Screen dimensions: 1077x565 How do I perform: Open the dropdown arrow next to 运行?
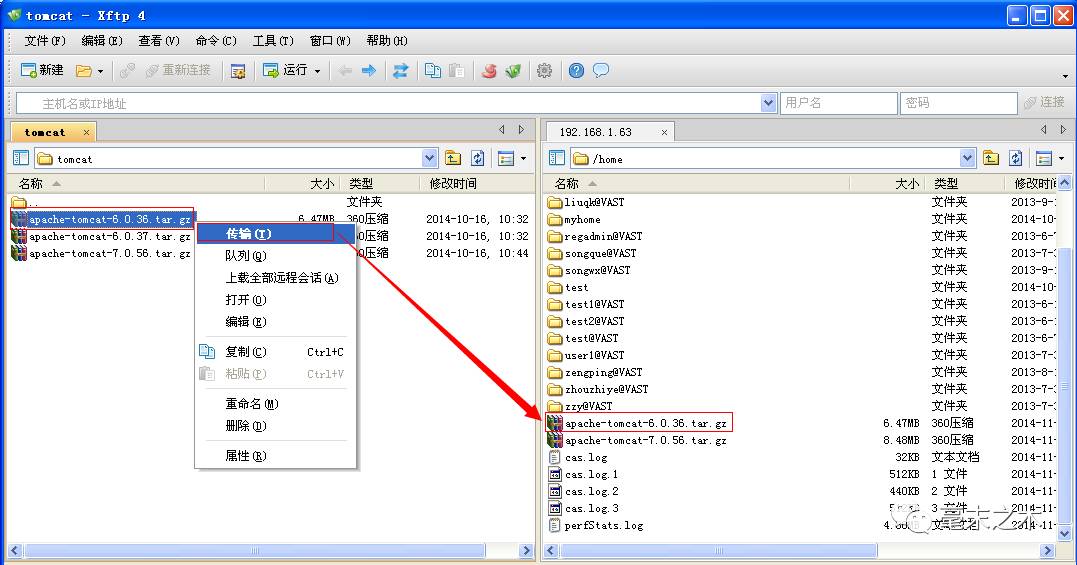tap(317, 71)
